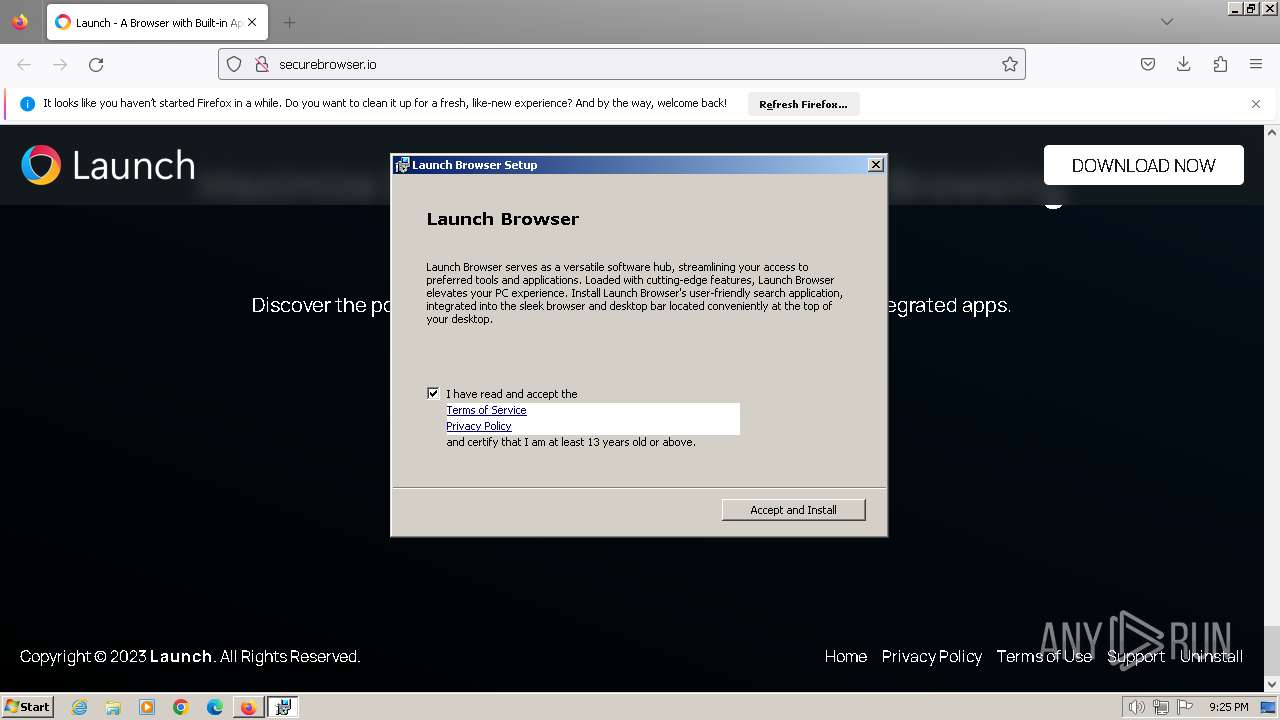1280x720 pixels.
Task: Click the Firefox icon at top-left
Action: [20, 22]
